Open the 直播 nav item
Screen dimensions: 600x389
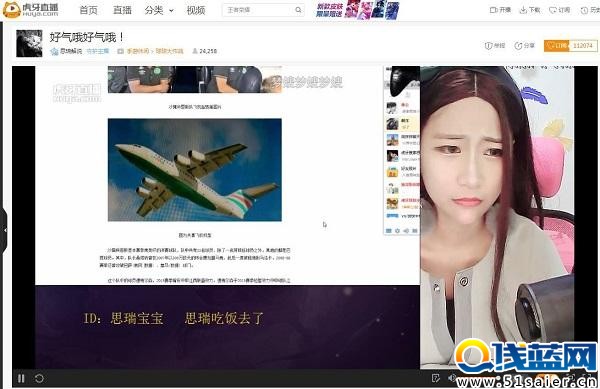pos(122,10)
